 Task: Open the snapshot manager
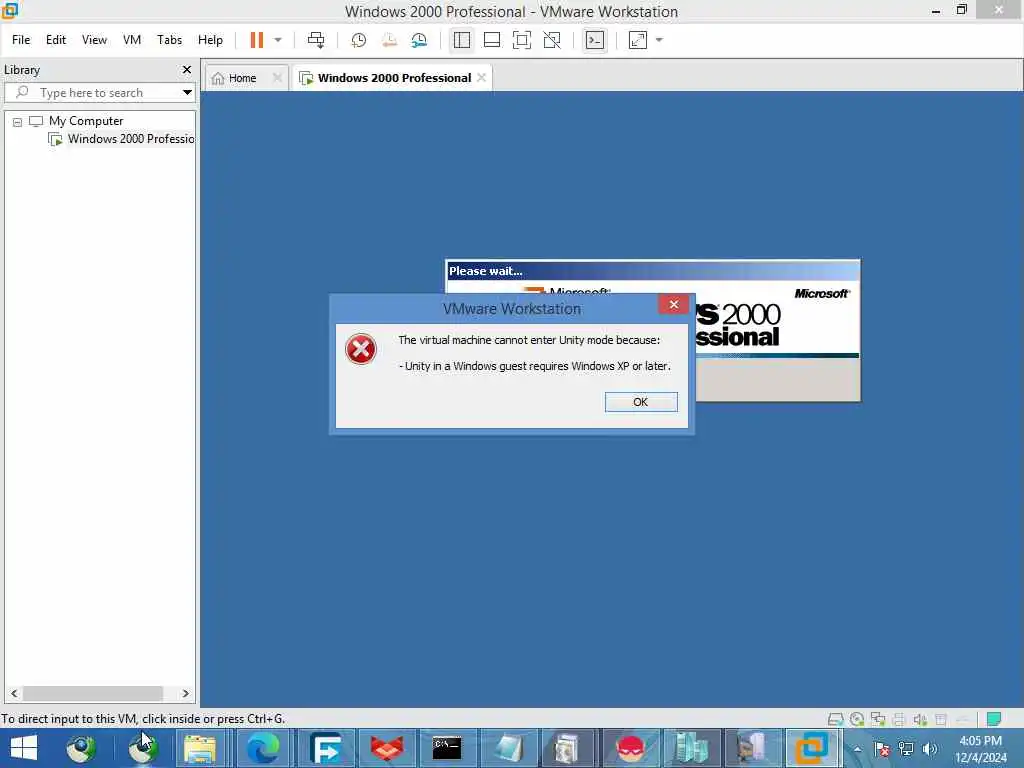point(419,40)
